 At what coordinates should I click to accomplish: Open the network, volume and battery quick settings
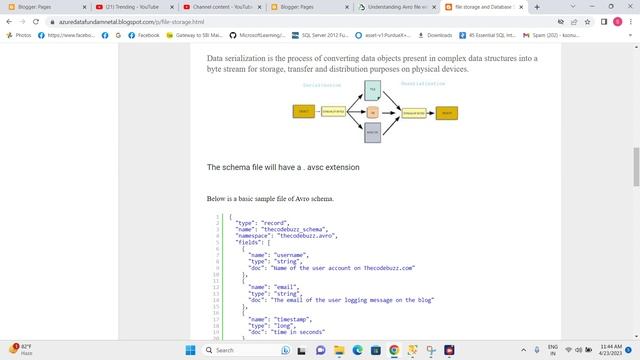pos(578,350)
